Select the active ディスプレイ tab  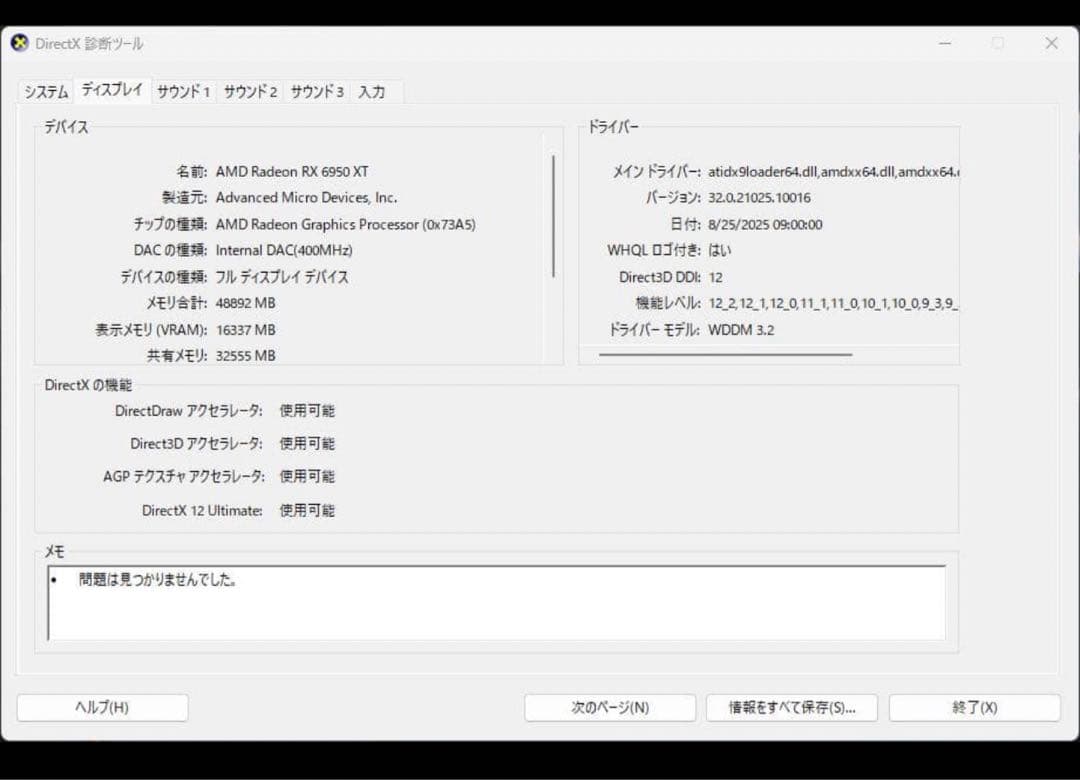[111, 88]
